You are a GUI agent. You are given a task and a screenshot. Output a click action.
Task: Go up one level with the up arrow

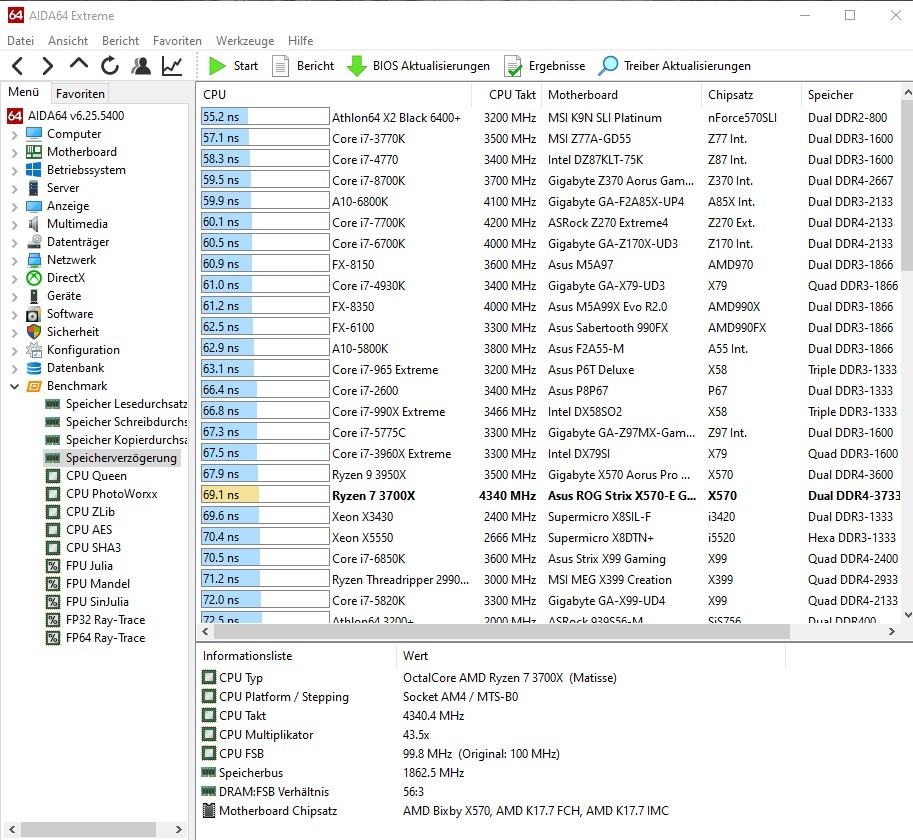[79, 64]
